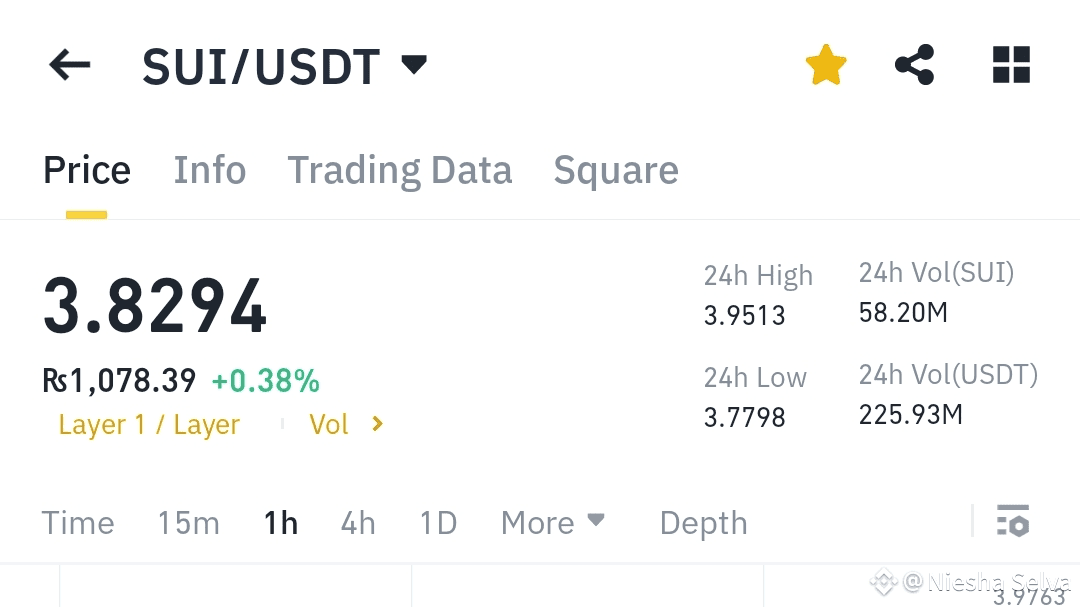Select the Price tab
Viewport: 1080px width, 607px height.
(x=87, y=169)
